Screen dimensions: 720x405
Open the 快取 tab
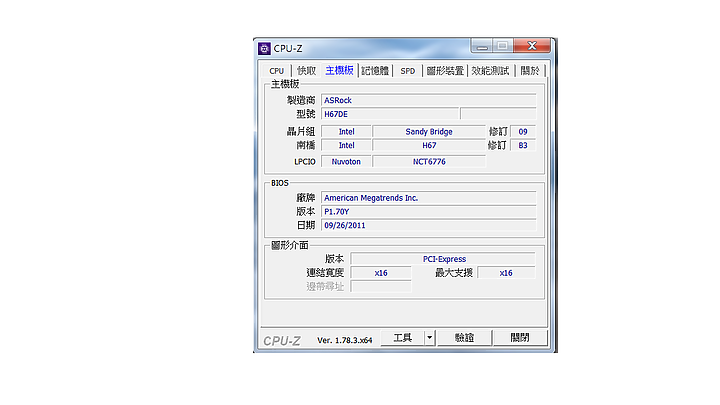[306, 71]
